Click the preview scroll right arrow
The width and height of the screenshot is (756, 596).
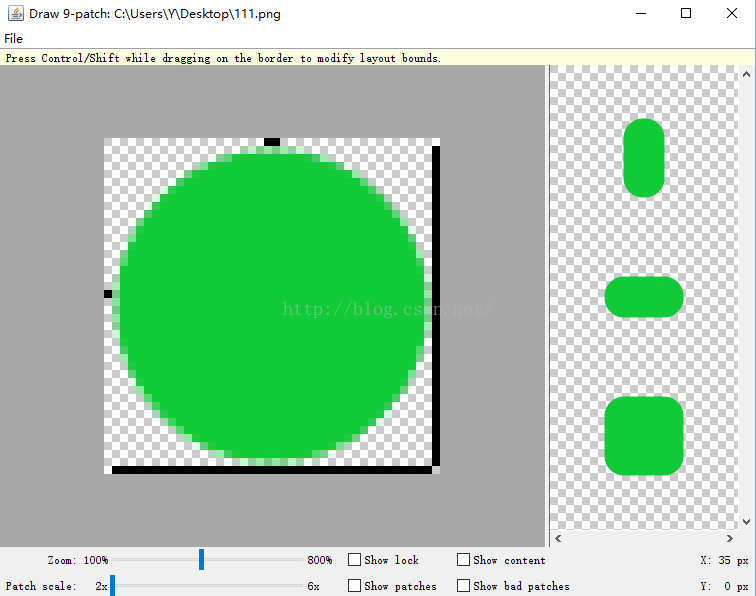point(729,539)
